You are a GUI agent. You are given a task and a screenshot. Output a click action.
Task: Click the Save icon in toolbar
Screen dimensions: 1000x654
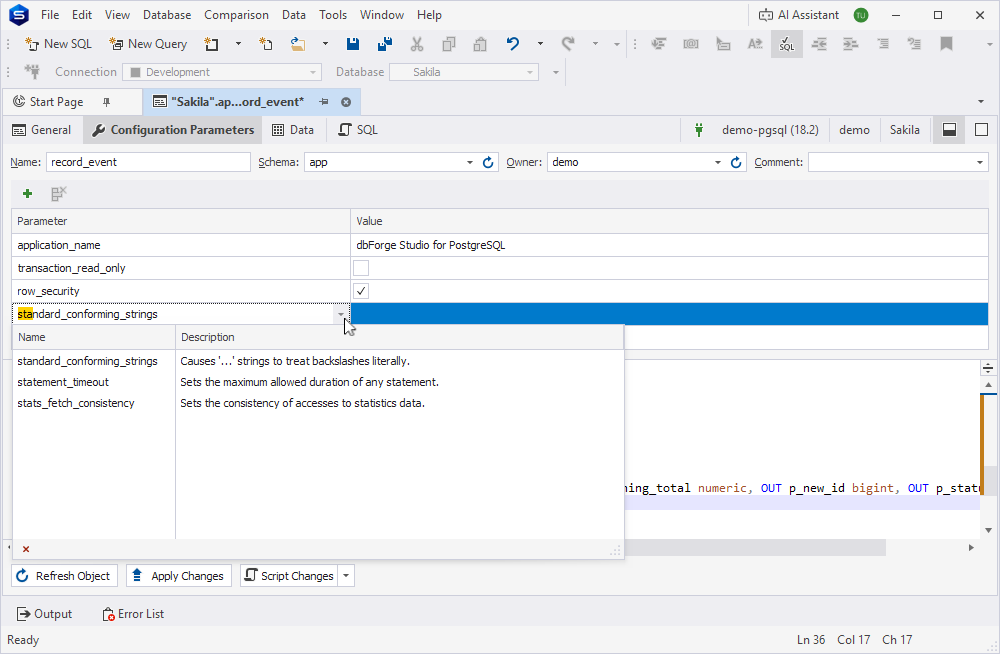(352, 44)
